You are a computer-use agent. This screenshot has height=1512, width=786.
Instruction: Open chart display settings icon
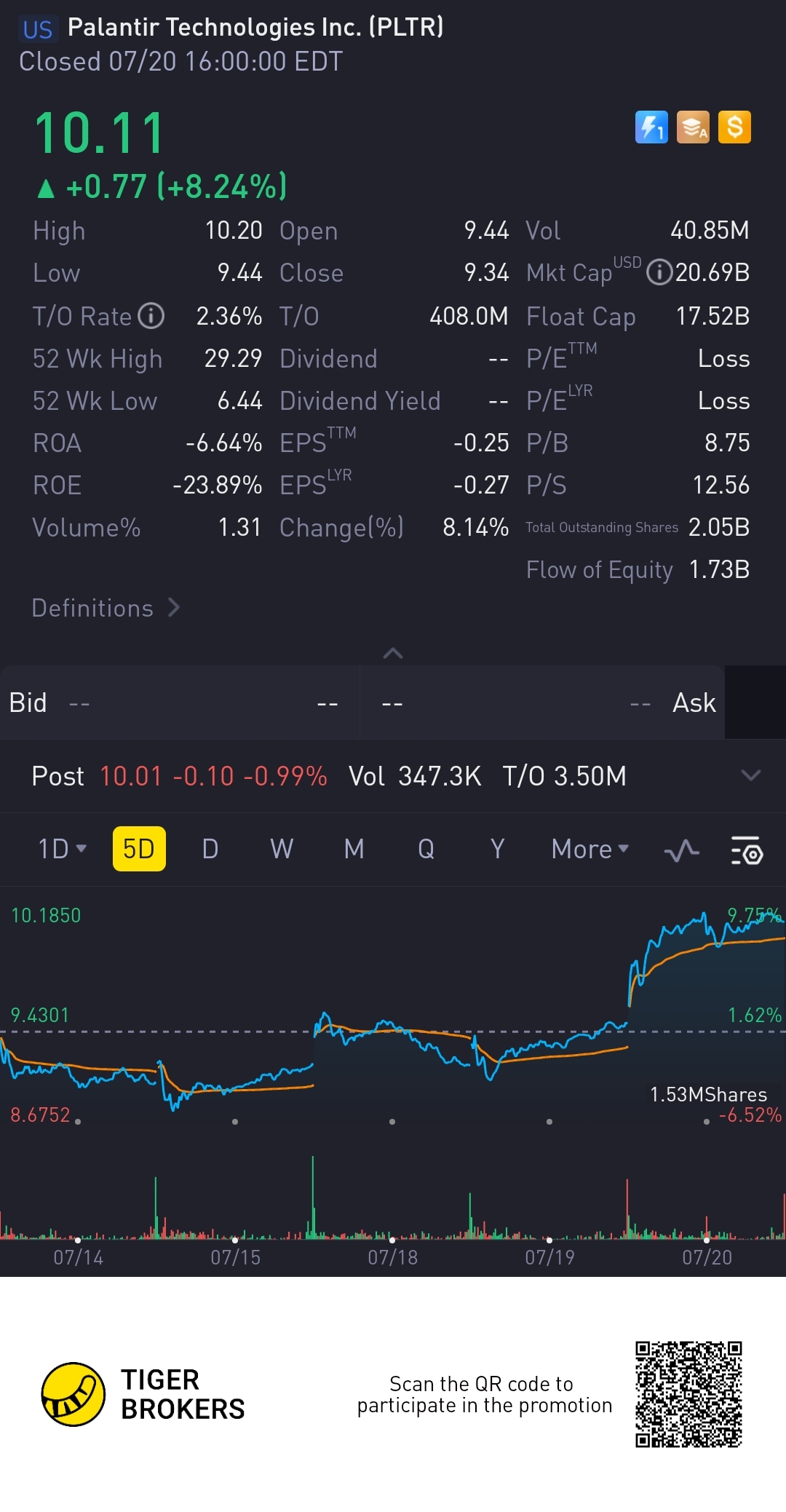[x=746, y=850]
